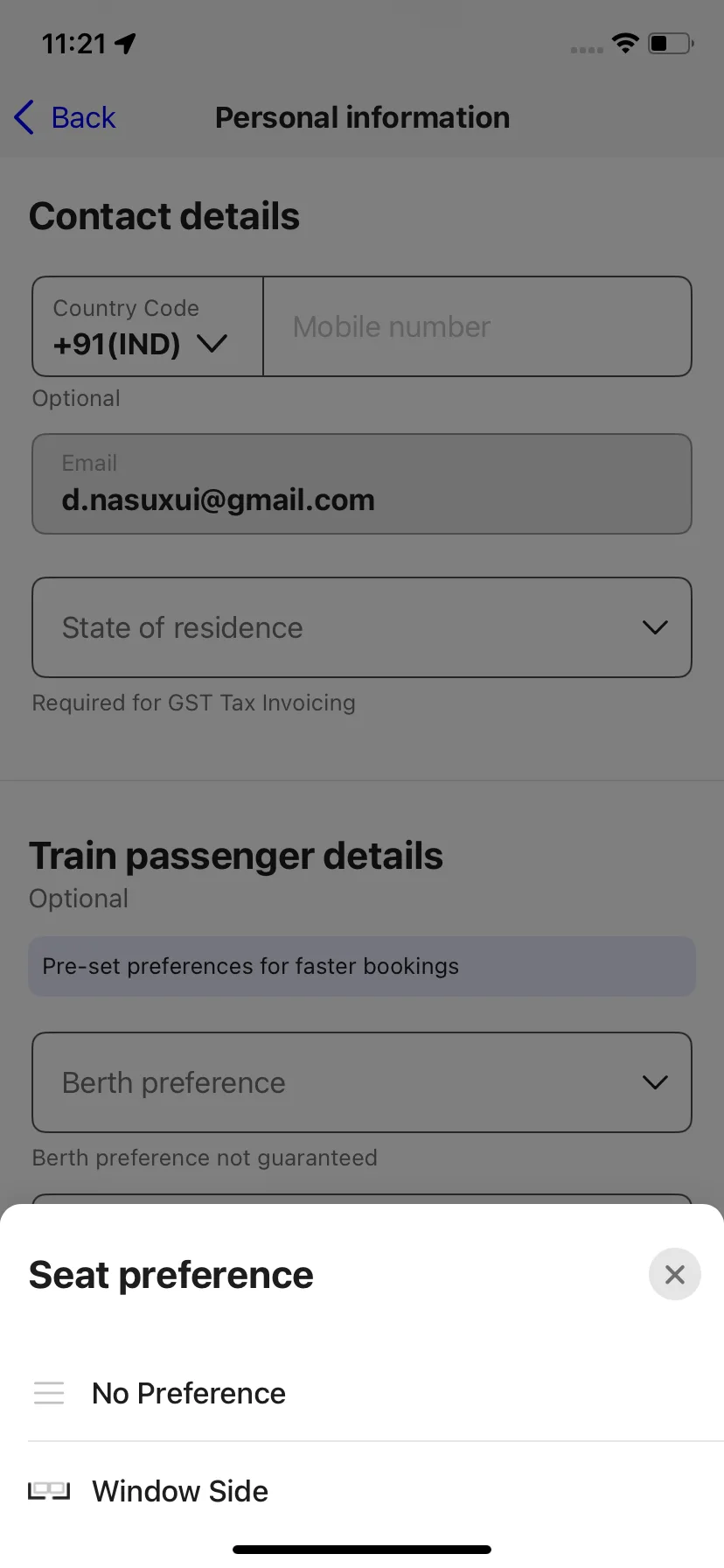Close the Seat preference sheet
Viewport: 724px width, 1568px height.
coord(674,1274)
